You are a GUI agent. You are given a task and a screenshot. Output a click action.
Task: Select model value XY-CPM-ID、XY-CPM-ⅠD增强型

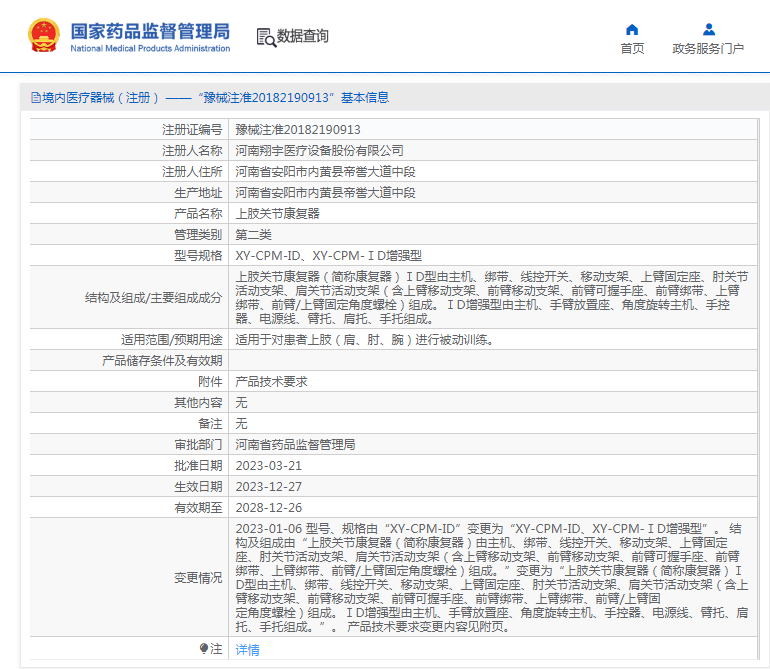click(x=329, y=256)
